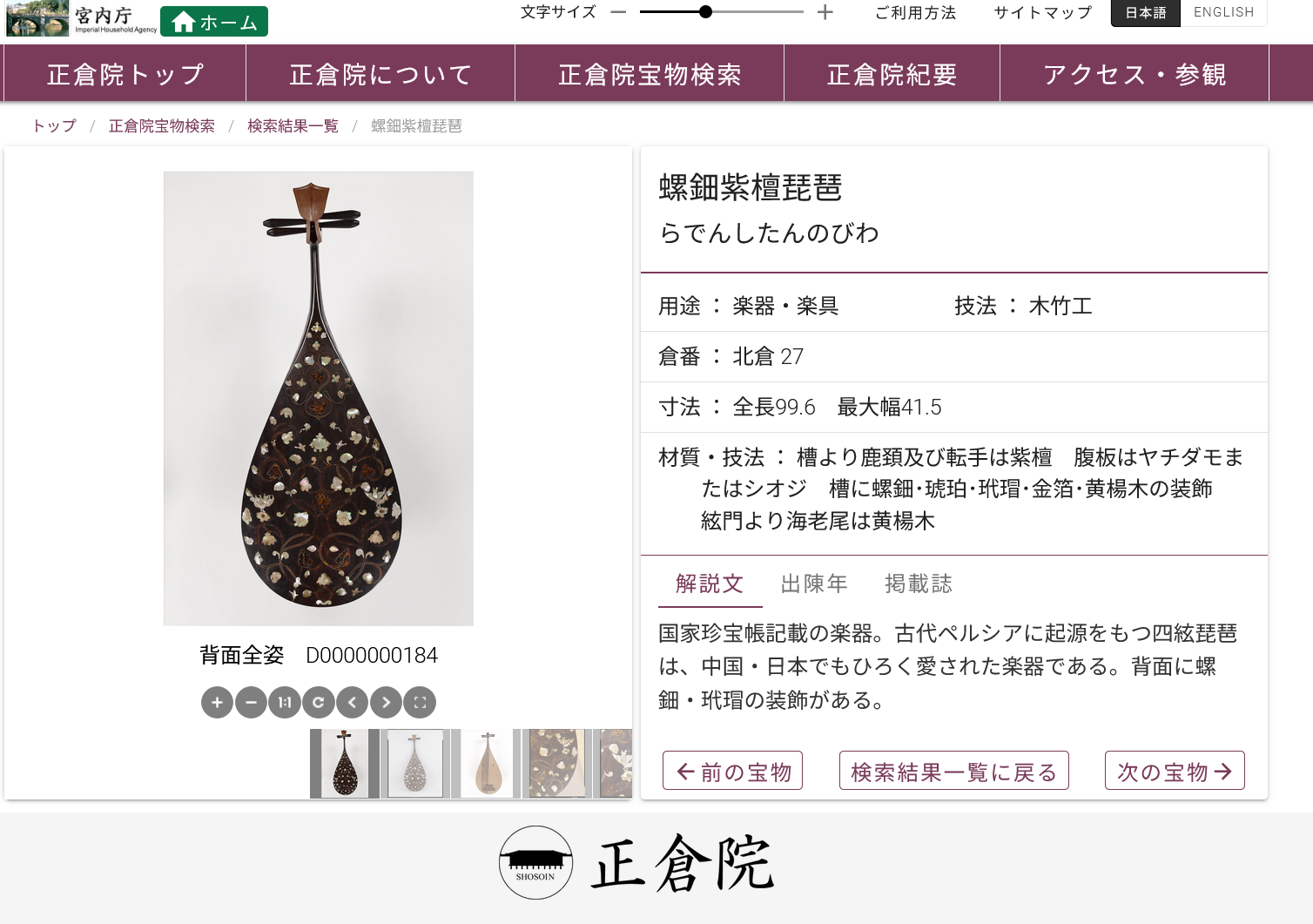Click the rotate/reset viewer icon
This screenshot has width=1313, height=924.
(319, 702)
